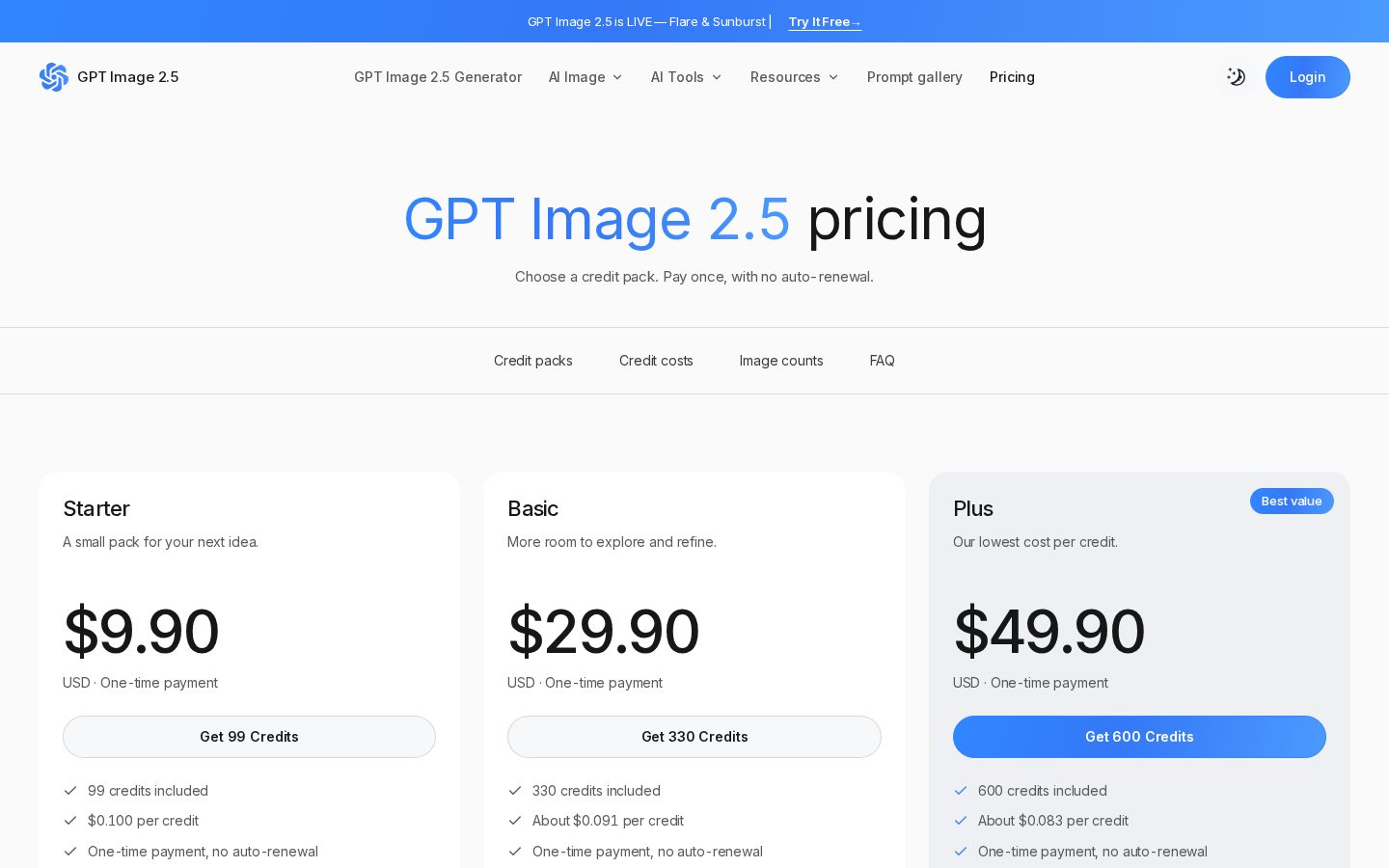The width and height of the screenshot is (1389, 868).
Task: Click the Best value badge
Action: pyautogui.click(x=1292, y=502)
